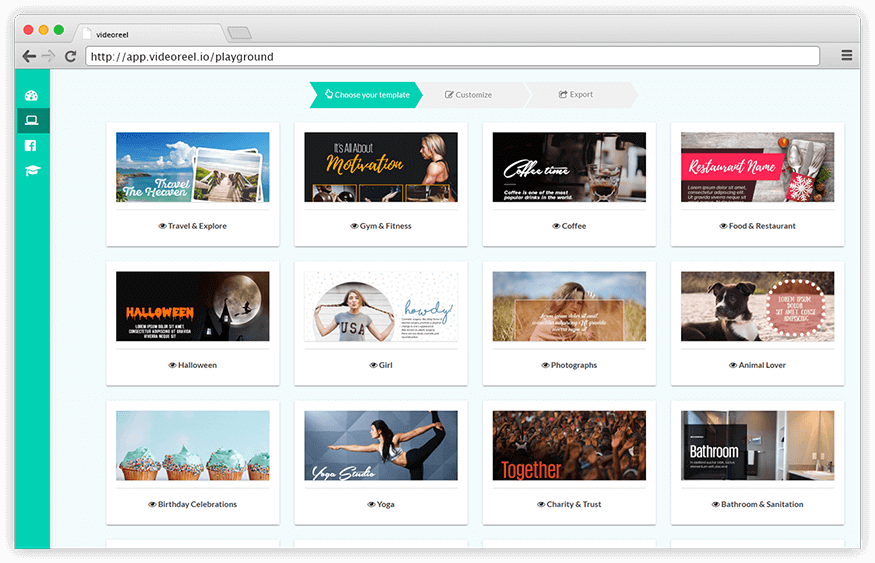The height and width of the screenshot is (563, 875).
Task: Click the Halloween template label
Action: coord(198,365)
